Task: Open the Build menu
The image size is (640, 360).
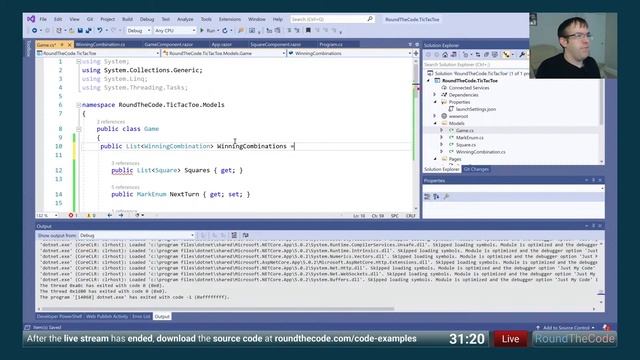Action: [127, 19]
